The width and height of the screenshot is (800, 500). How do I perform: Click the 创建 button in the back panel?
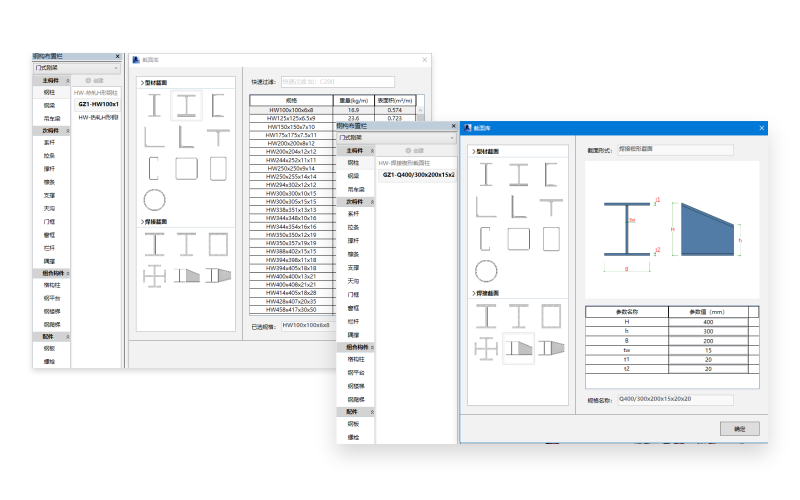click(95, 81)
